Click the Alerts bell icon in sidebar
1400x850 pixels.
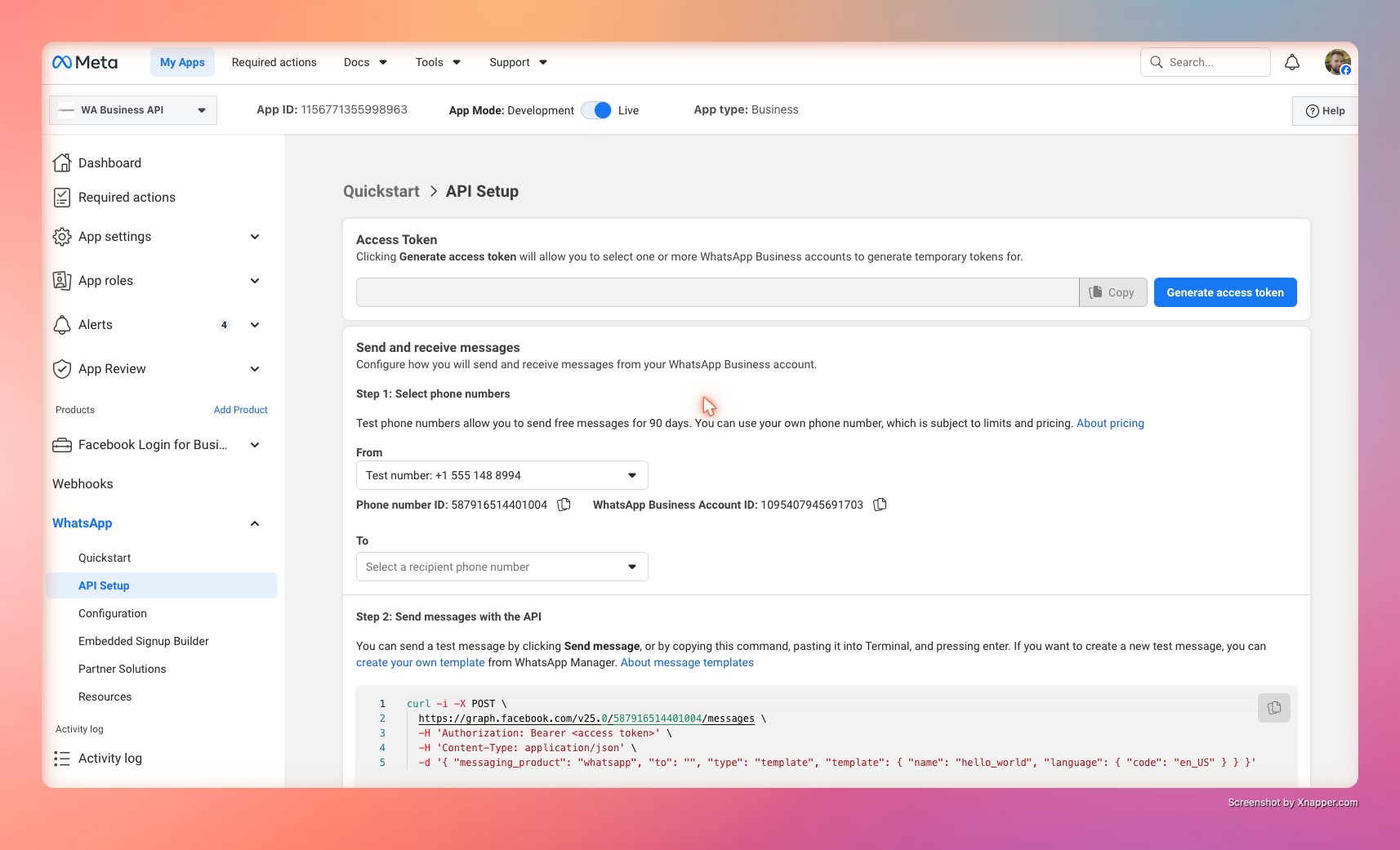point(62,324)
